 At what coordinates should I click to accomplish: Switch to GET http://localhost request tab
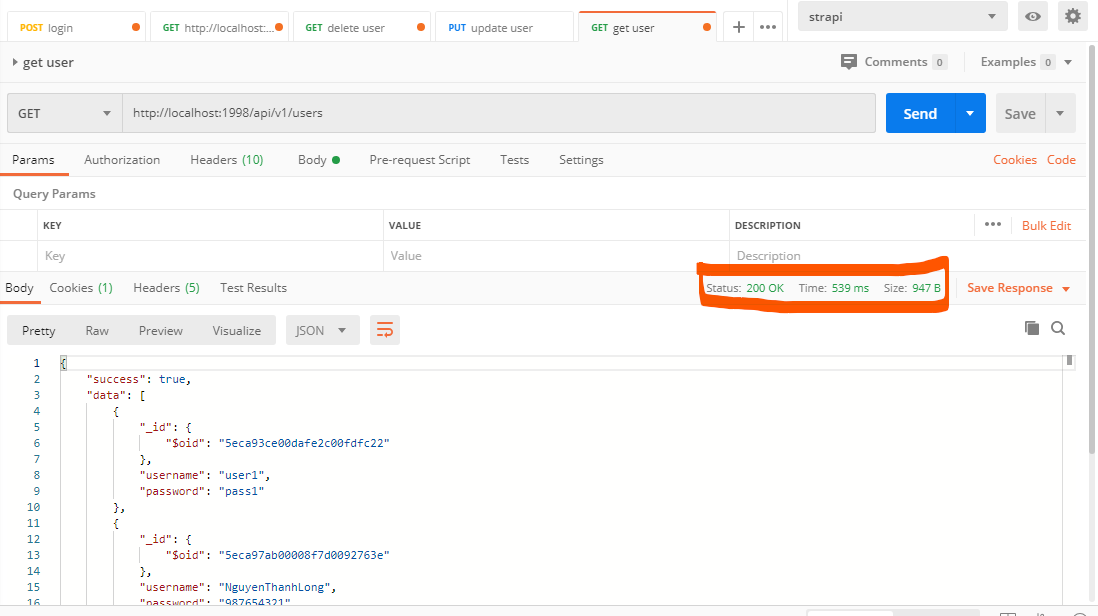tap(219, 28)
